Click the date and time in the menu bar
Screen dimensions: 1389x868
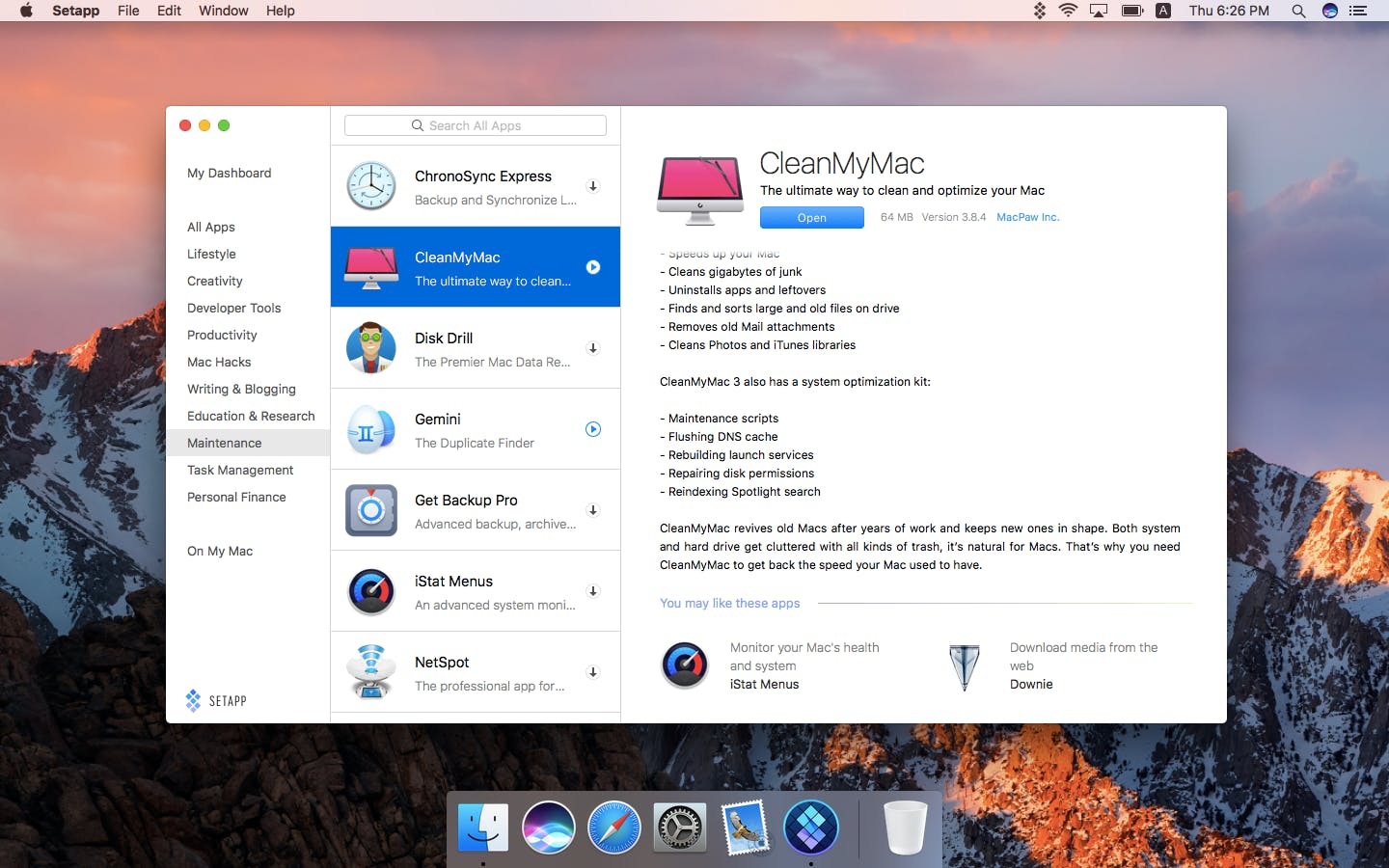1229,11
